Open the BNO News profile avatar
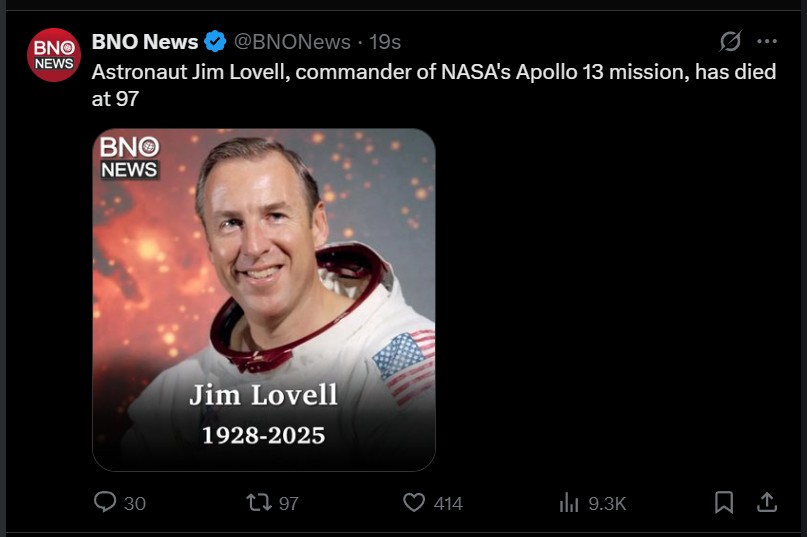807x537 pixels. [53, 55]
